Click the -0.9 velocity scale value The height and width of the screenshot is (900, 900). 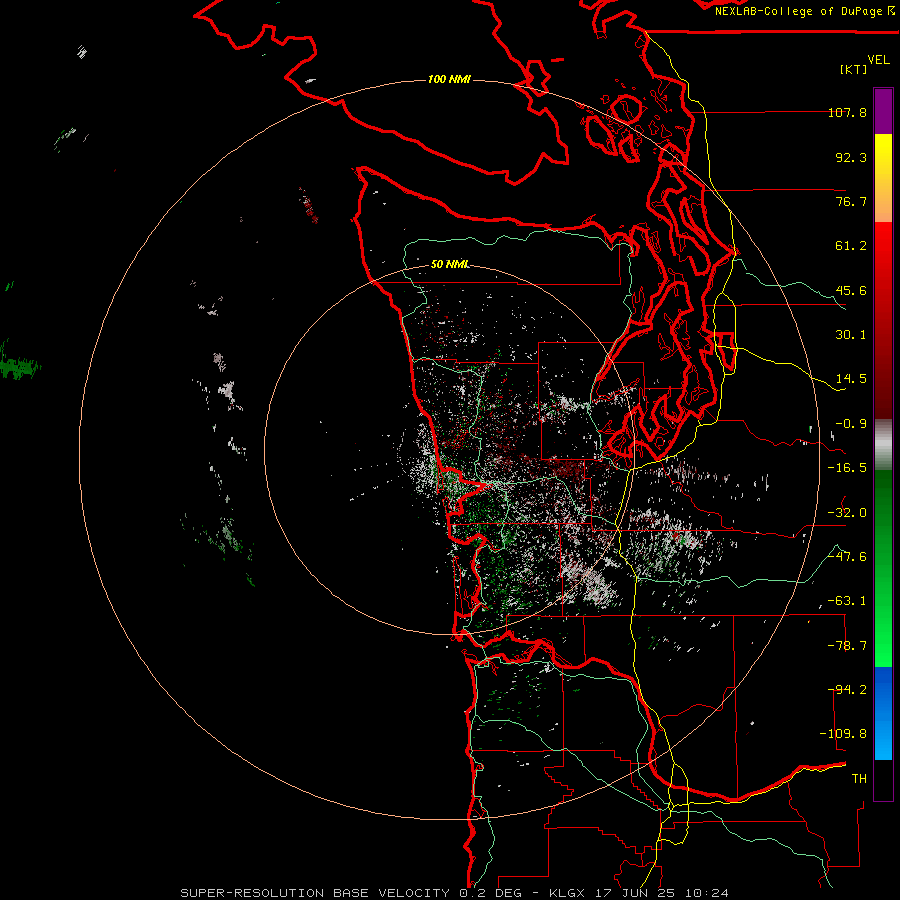click(x=851, y=424)
